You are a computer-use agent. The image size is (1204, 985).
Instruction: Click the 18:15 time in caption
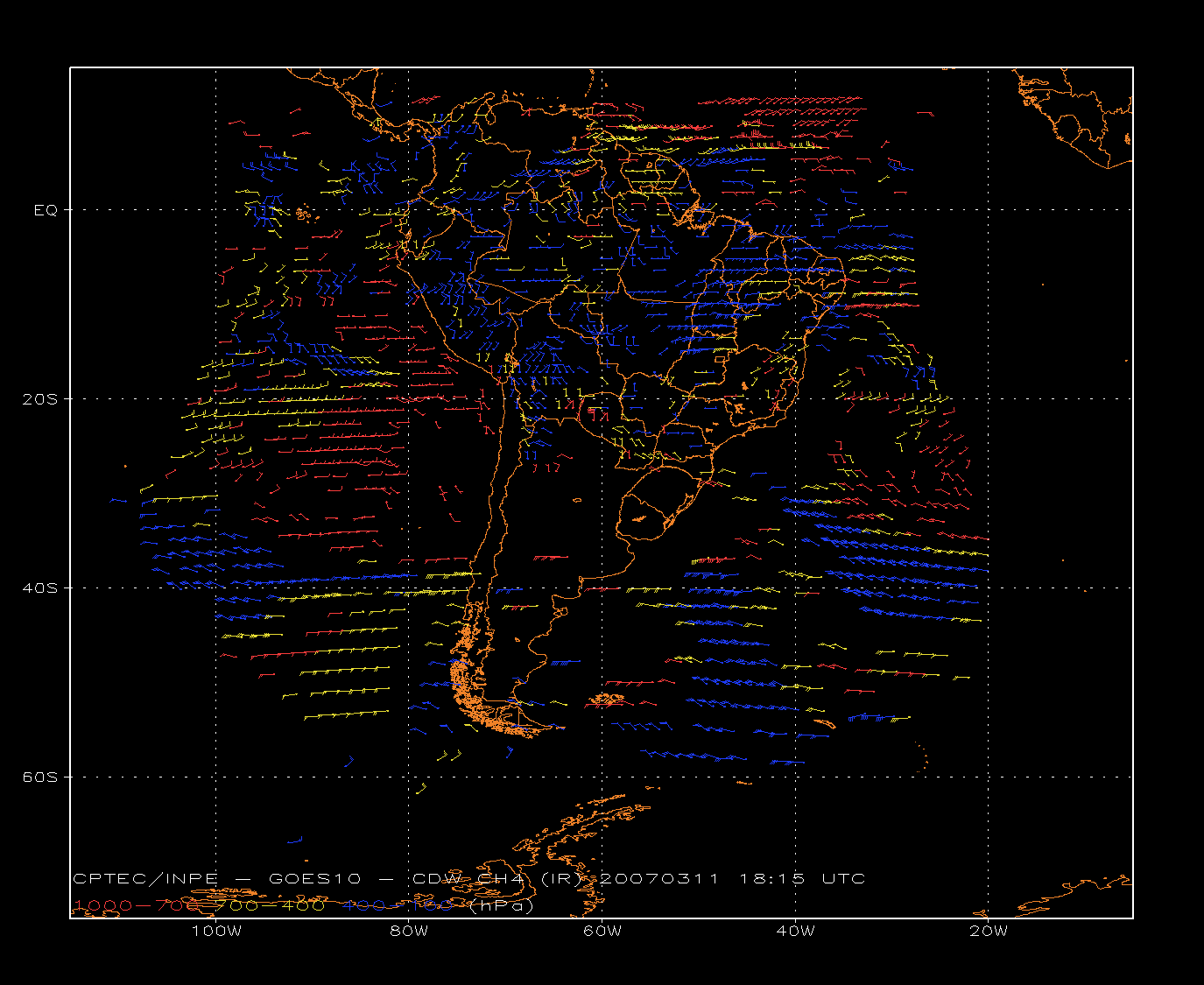[x=773, y=878]
